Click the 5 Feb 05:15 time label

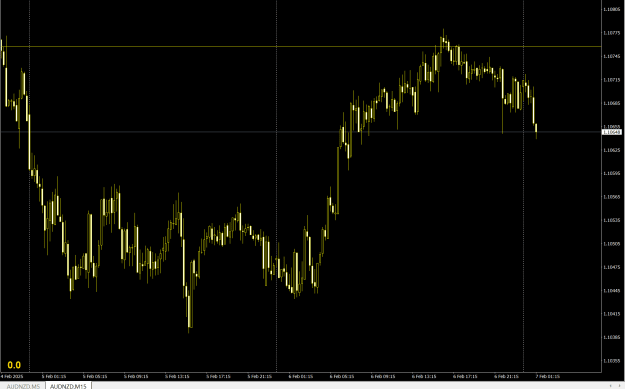point(95,376)
